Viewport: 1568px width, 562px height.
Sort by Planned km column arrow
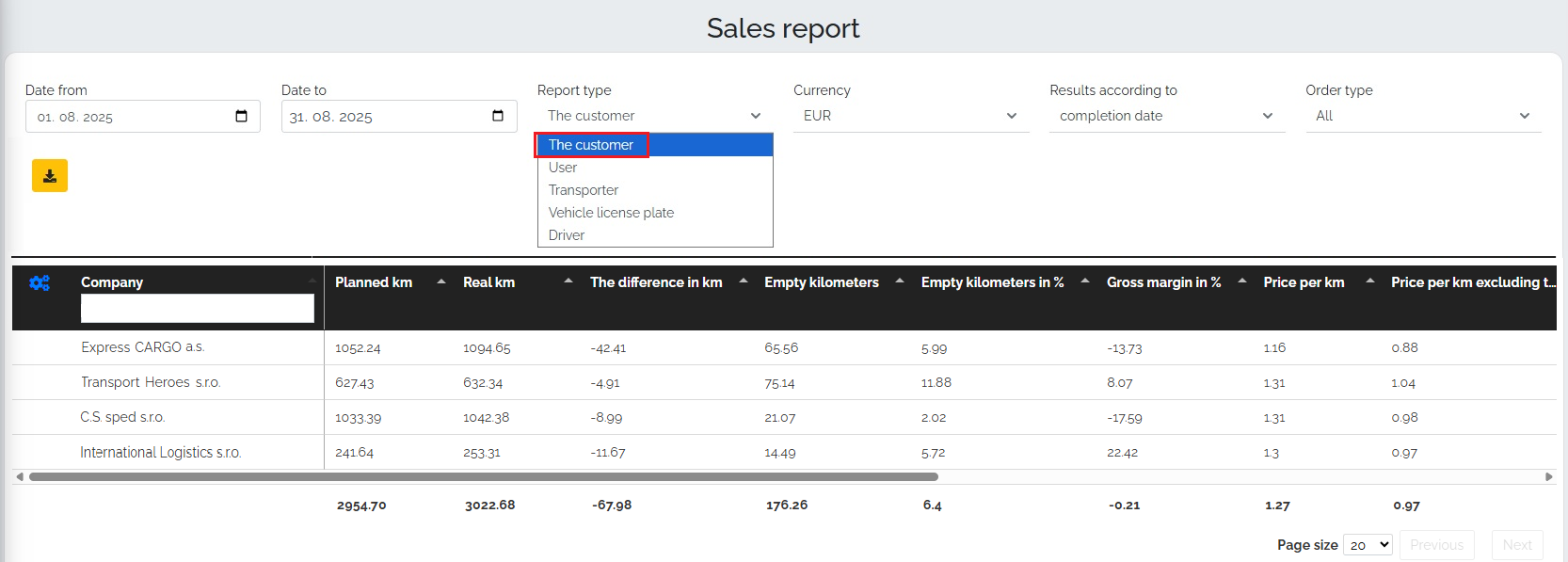pyautogui.click(x=441, y=281)
